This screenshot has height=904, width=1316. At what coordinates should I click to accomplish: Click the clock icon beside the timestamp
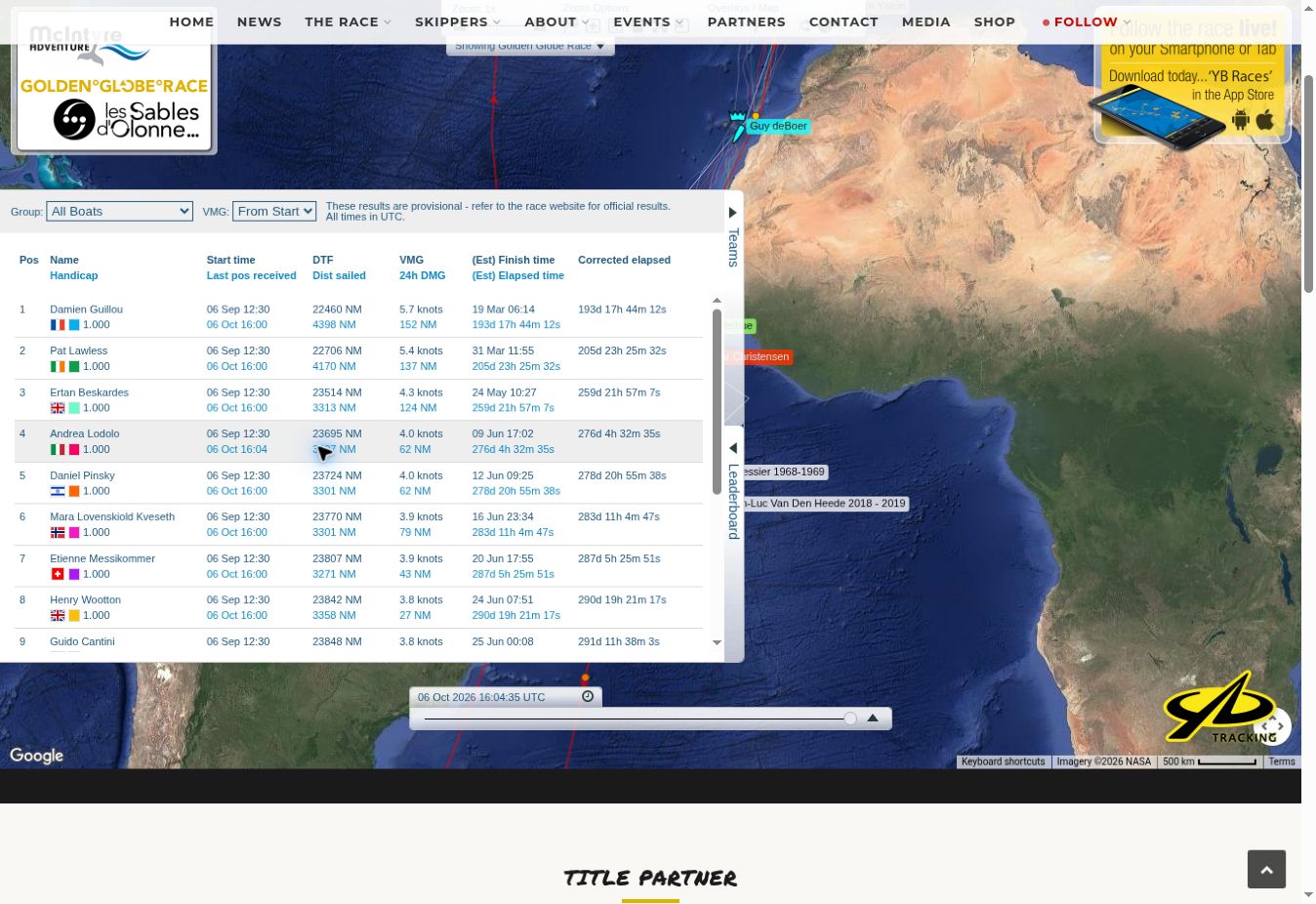(x=588, y=696)
